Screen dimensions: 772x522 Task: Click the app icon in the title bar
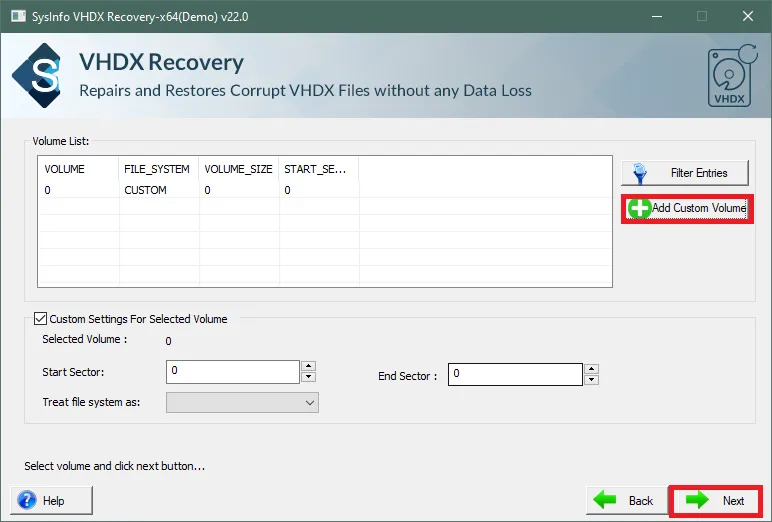click(x=18, y=16)
